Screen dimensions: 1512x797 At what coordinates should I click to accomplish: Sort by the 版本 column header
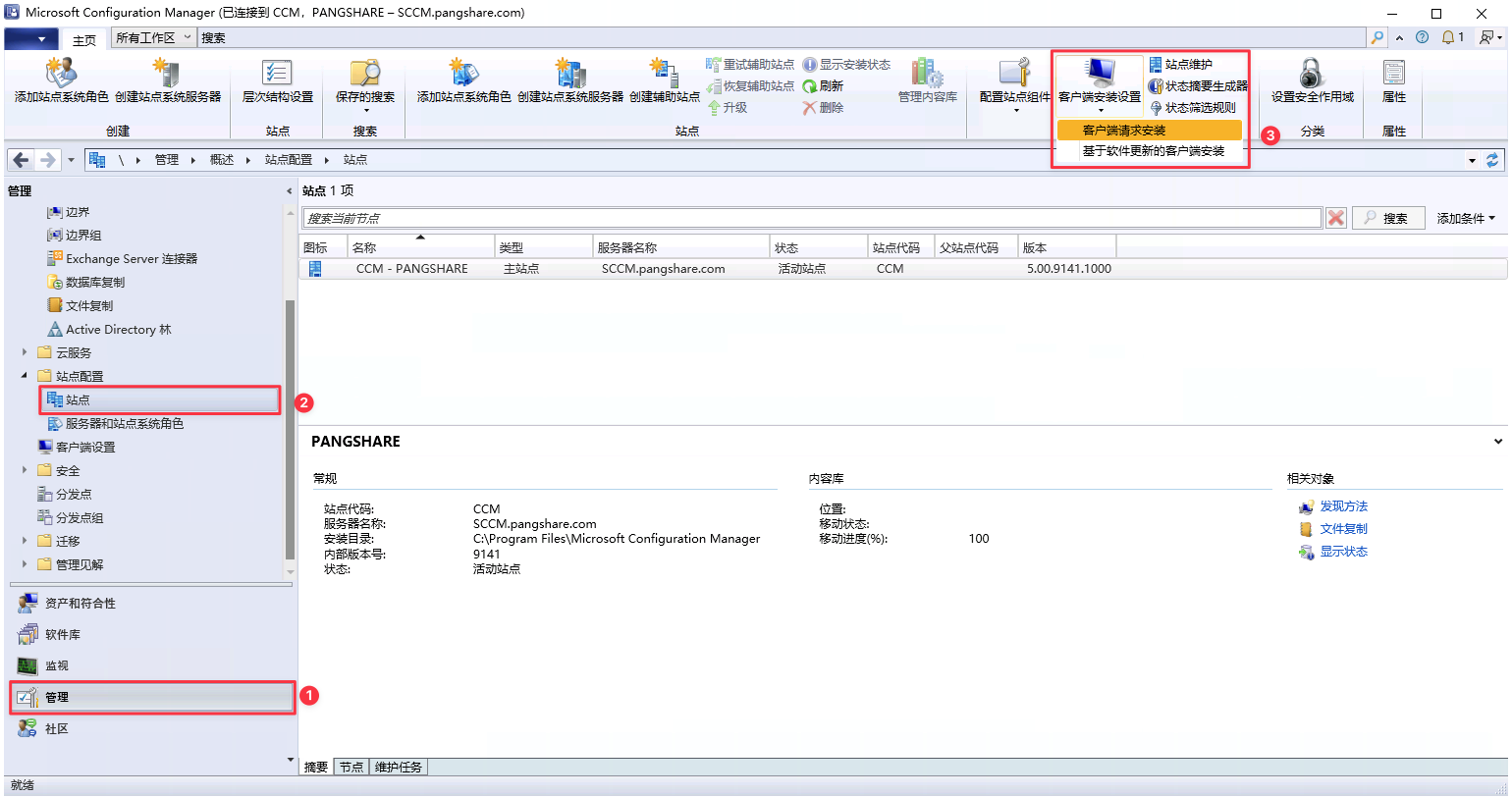[x=1066, y=247]
